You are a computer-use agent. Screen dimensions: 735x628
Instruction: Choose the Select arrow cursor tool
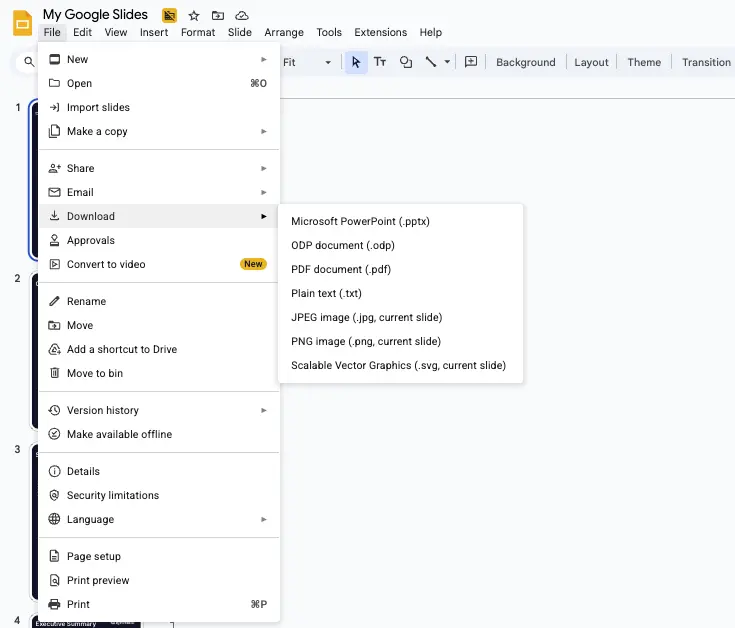point(356,62)
